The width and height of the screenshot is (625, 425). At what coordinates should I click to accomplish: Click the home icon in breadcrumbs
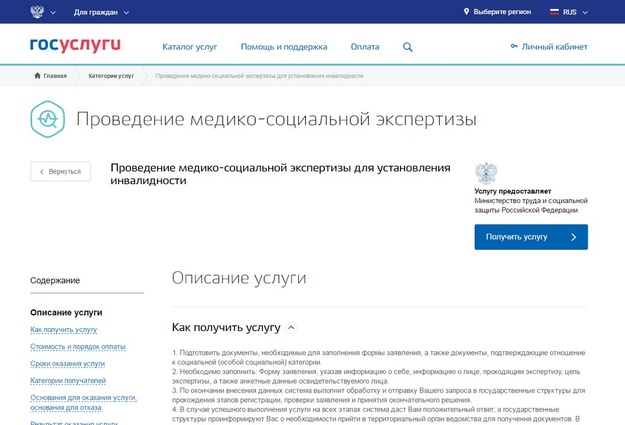coord(38,76)
